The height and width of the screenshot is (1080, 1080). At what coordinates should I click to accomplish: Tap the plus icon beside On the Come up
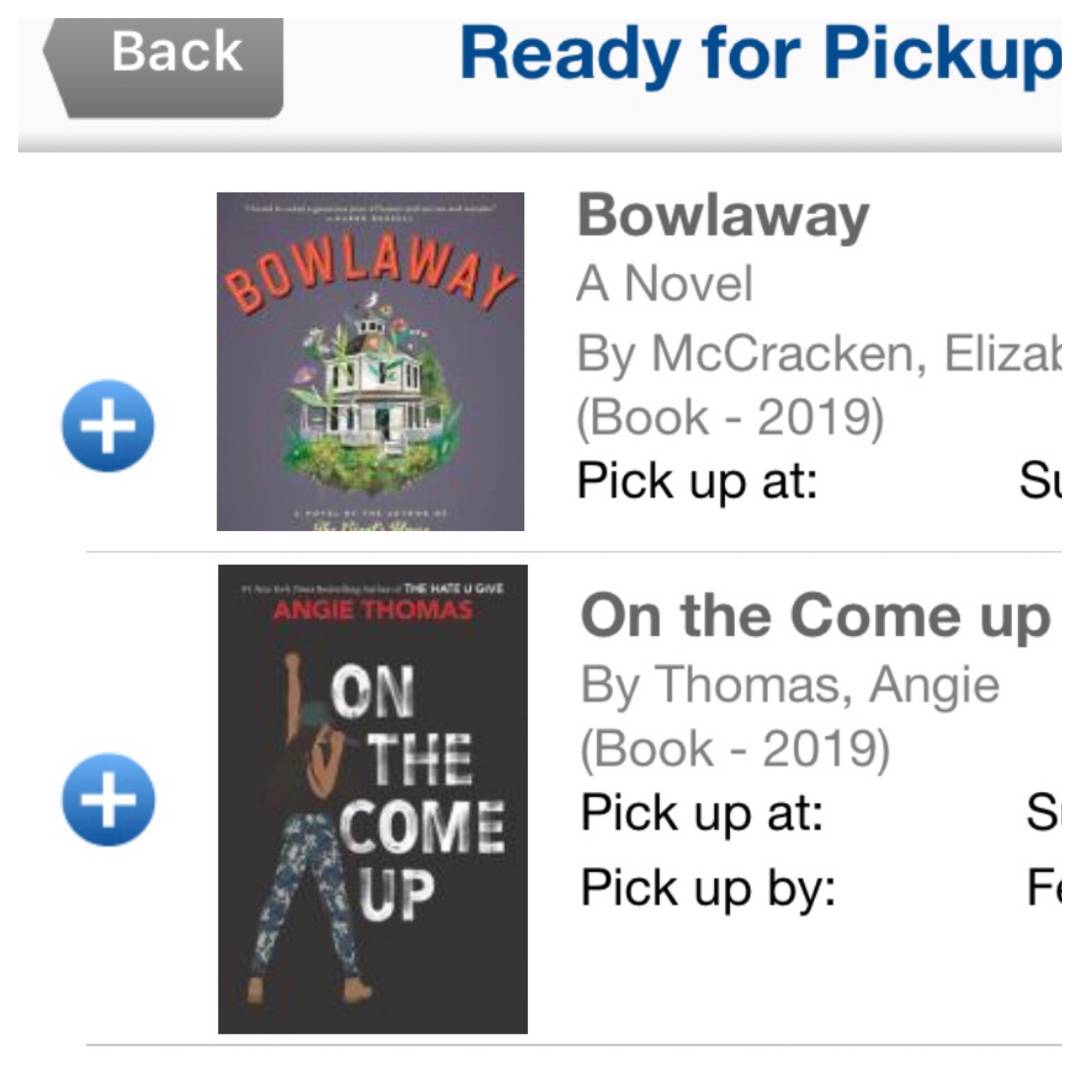(108, 799)
